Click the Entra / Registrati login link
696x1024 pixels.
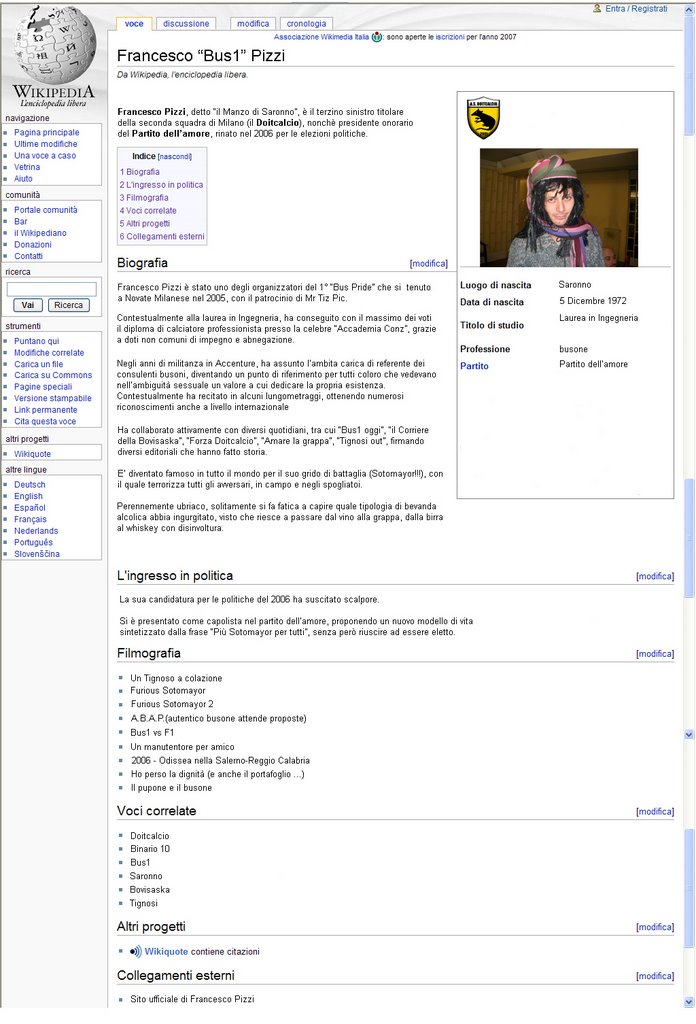point(636,8)
